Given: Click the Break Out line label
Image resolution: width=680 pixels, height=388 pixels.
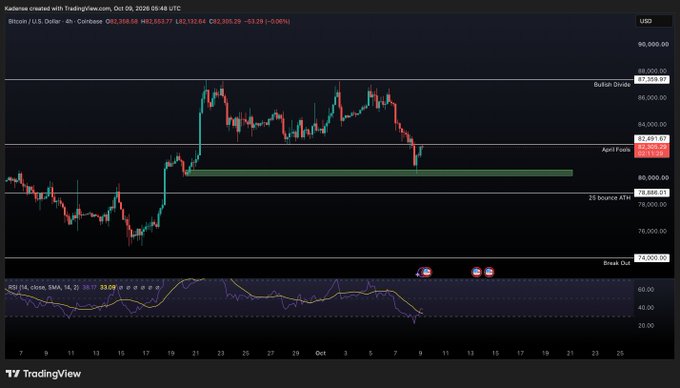Looking at the screenshot, I should click(x=617, y=263).
